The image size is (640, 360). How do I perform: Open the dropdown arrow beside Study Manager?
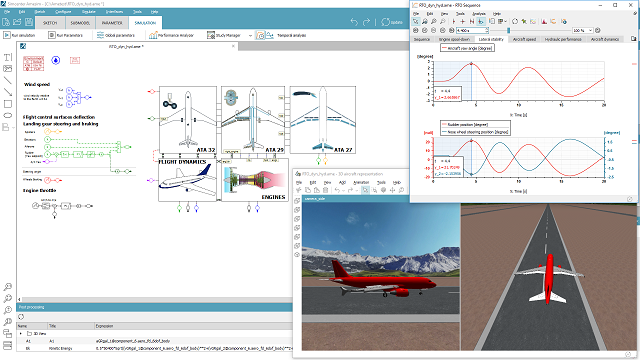[250, 36]
